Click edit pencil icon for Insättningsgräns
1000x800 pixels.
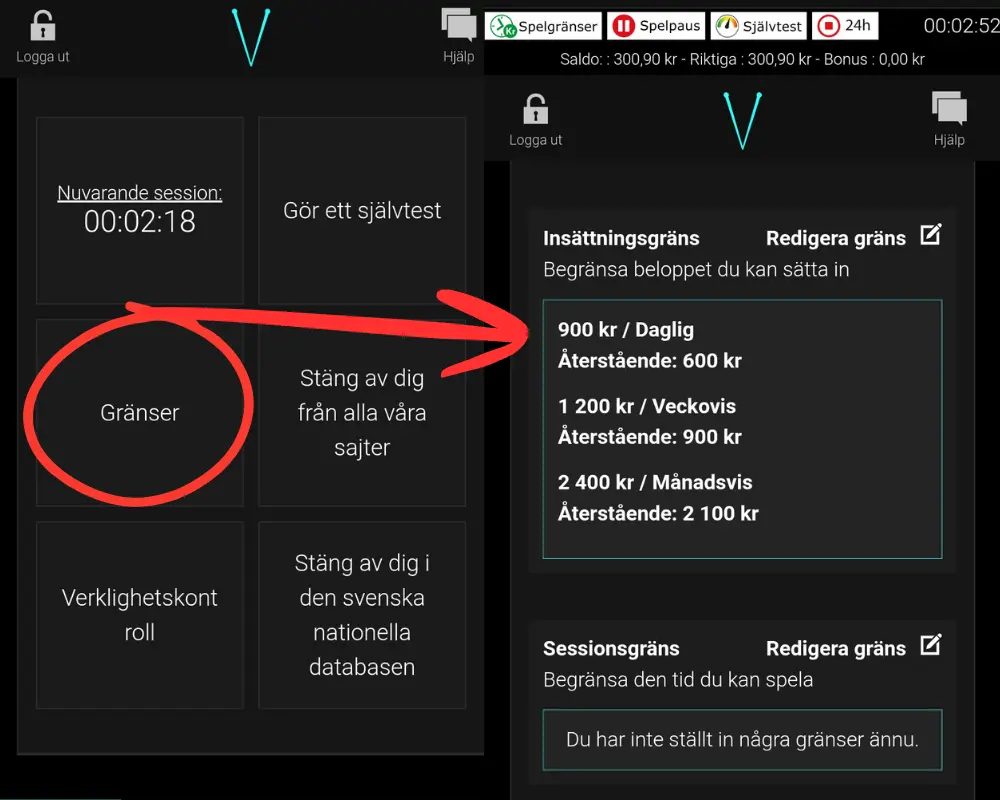point(930,235)
